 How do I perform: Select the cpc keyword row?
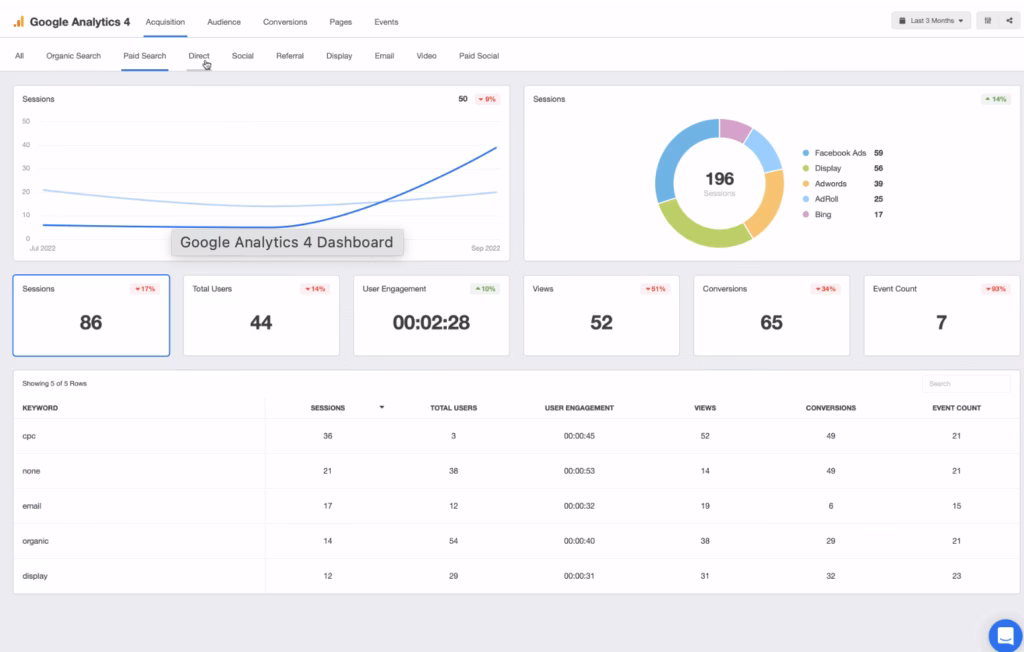pyautogui.click(x=140, y=436)
